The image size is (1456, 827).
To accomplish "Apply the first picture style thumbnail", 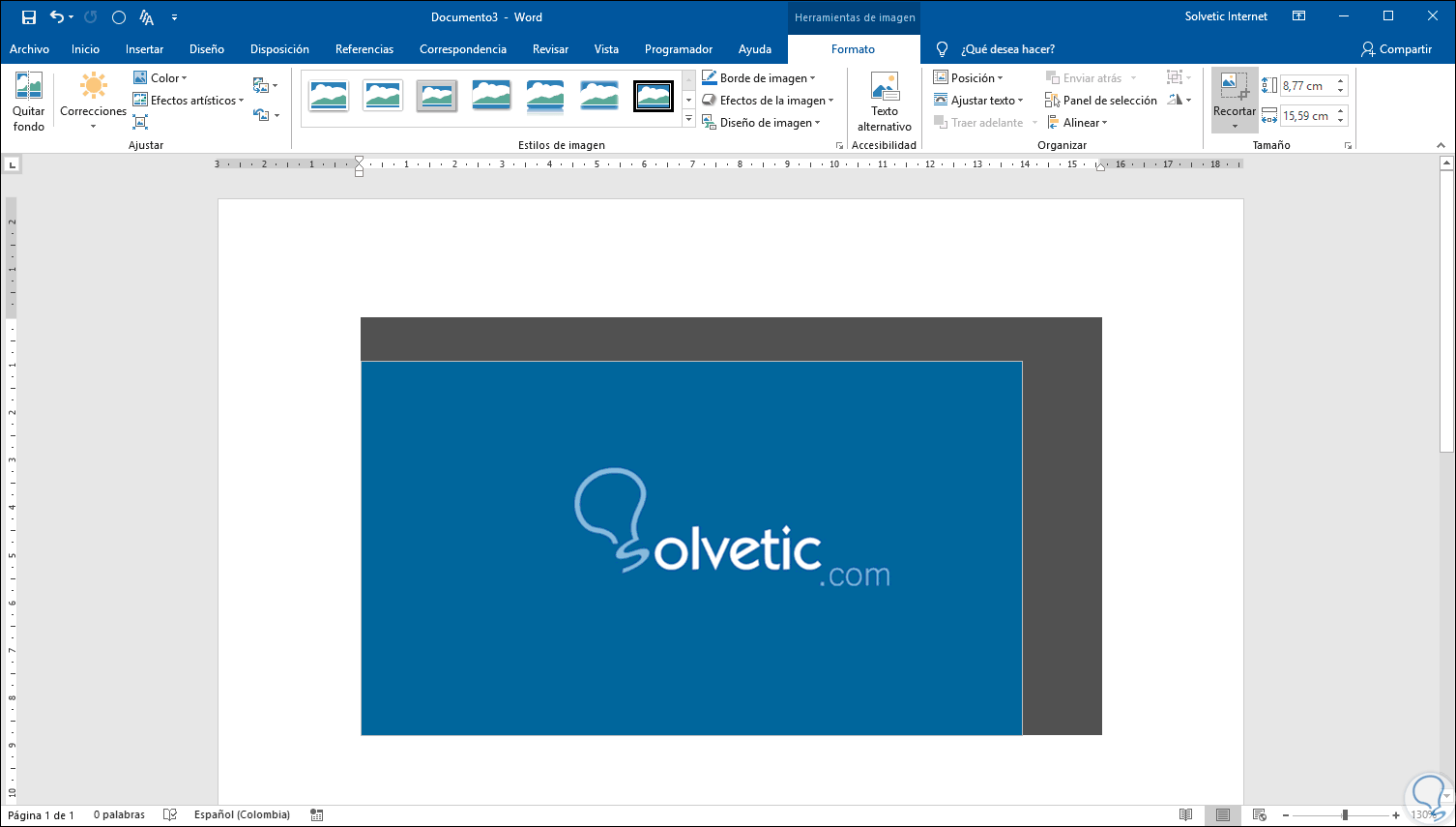I will (329, 96).
